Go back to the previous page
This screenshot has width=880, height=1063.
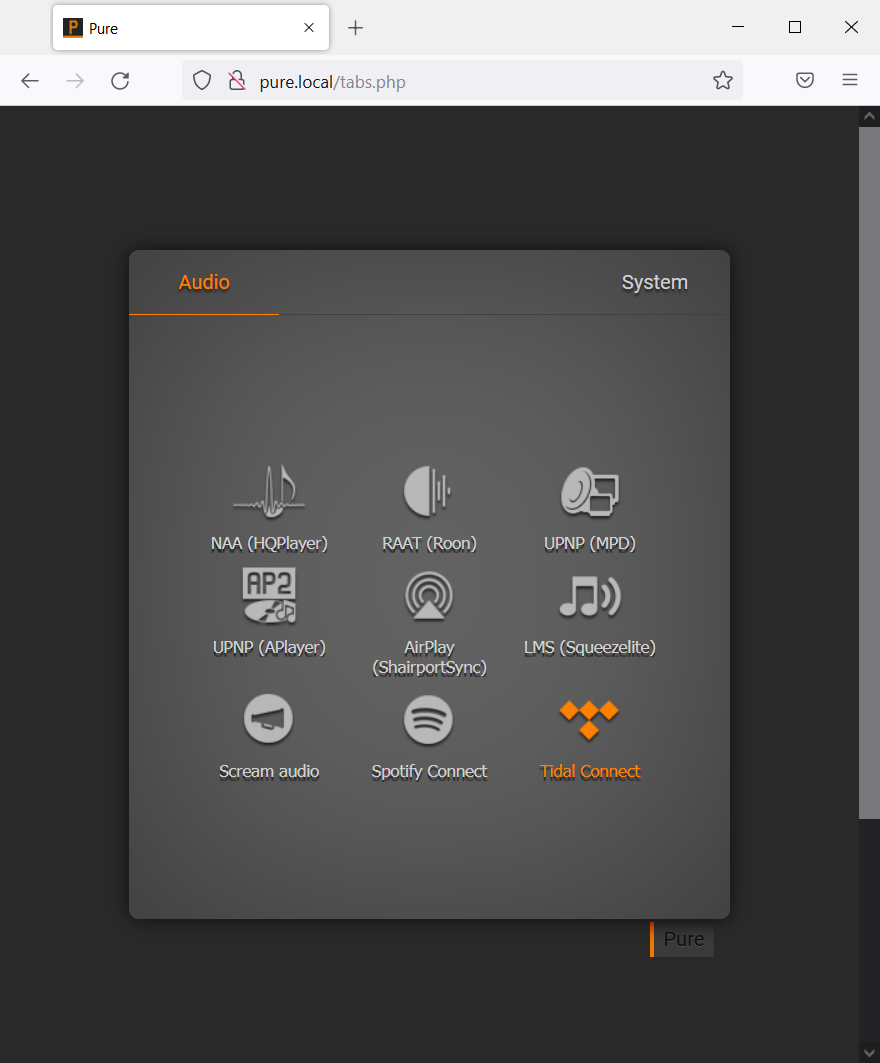[x=30, y=81]
